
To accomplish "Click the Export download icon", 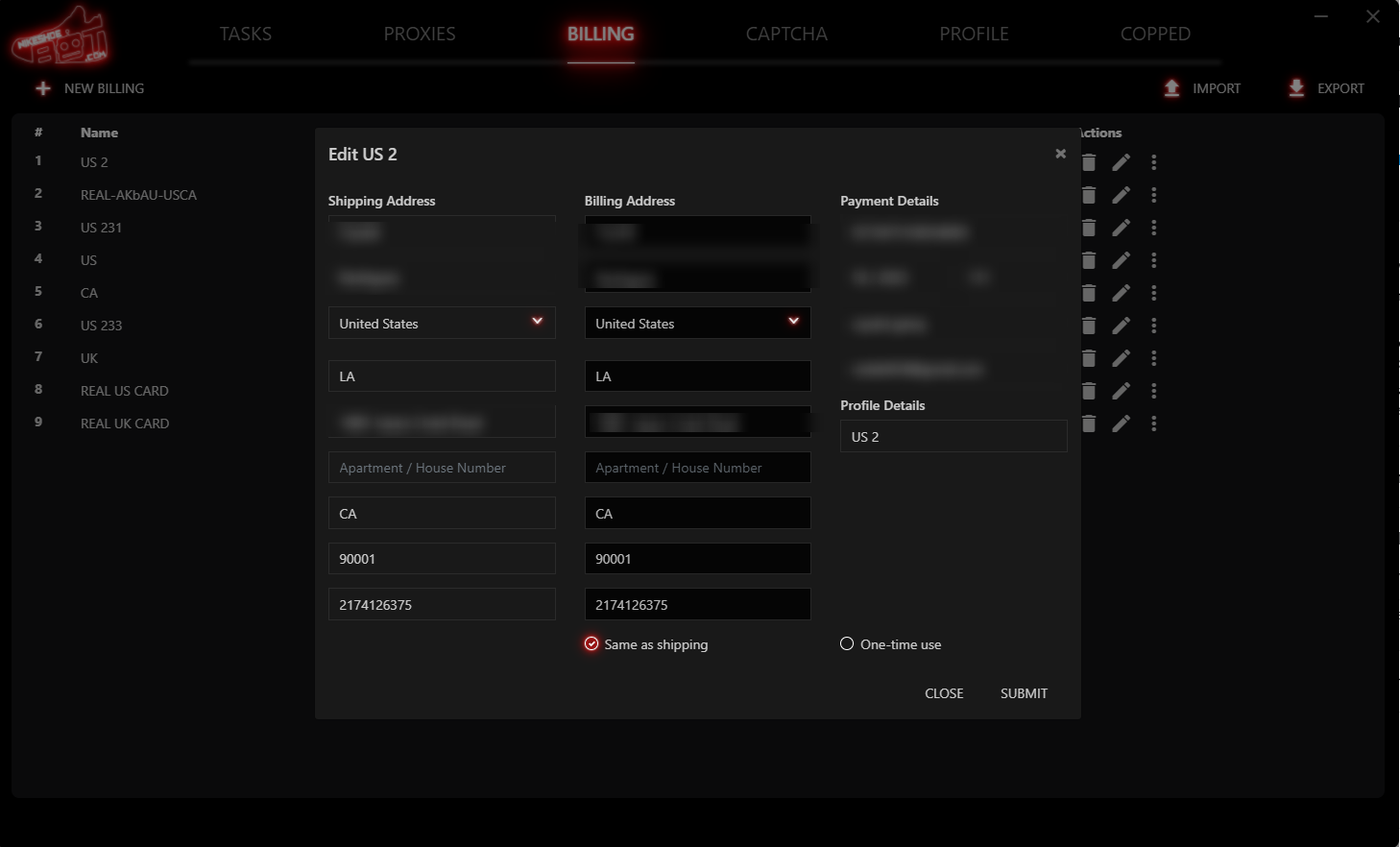I will 1296,88.
